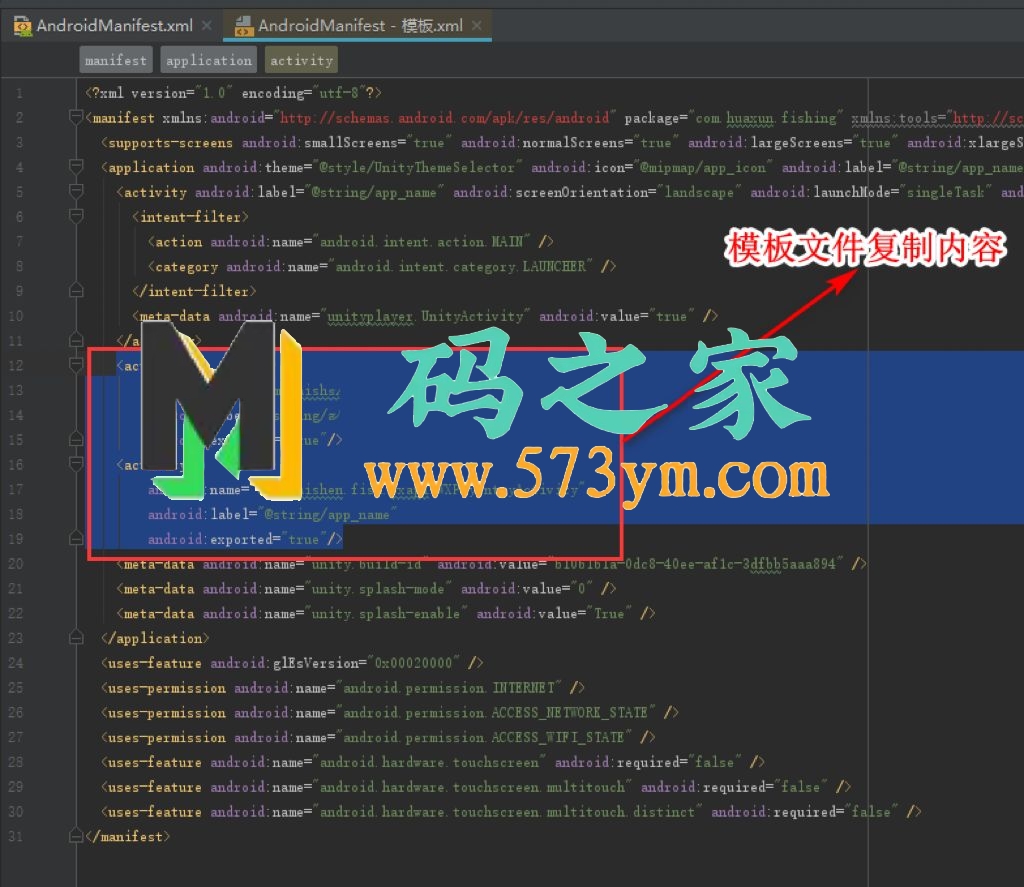Click the activity breadcrumb

point(301,61)
